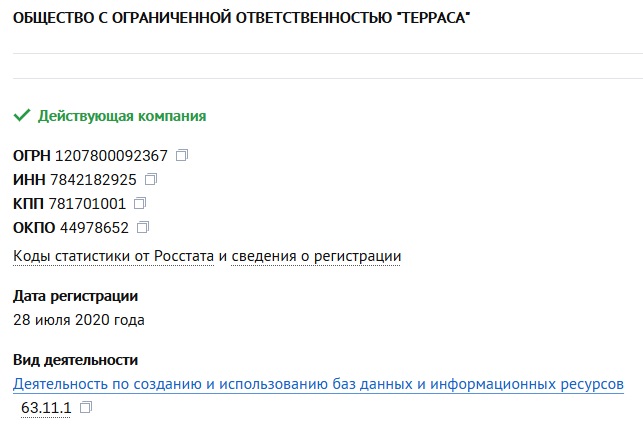Screen dimensions: 643x427
Task: Click the КПП value 781701001
Action: 87,203
